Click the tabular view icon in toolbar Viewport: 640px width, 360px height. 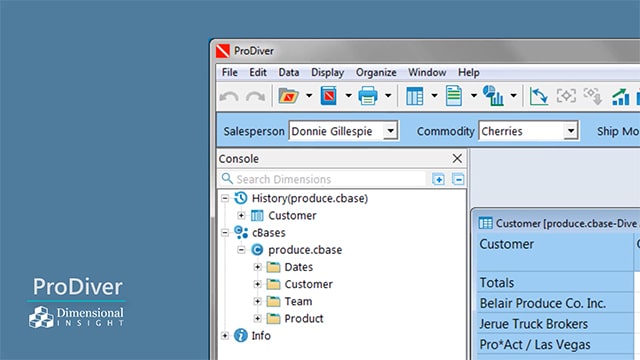415,96
